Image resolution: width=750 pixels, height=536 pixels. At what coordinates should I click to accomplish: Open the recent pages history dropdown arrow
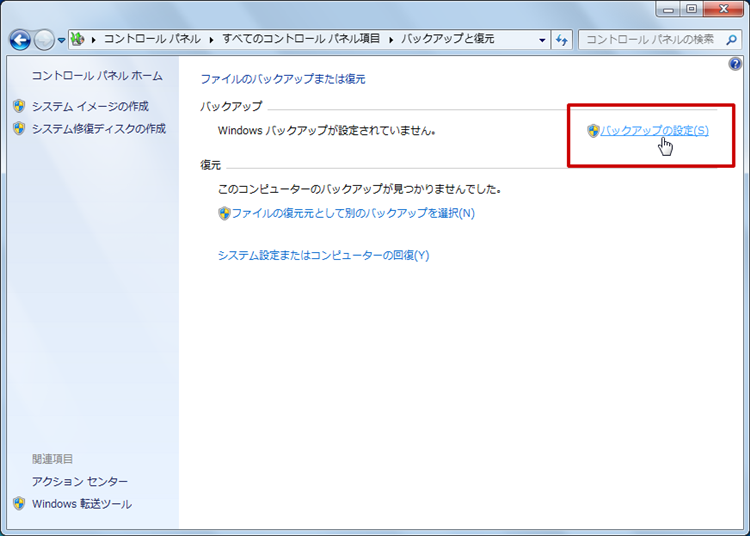(x=61, y=40)
